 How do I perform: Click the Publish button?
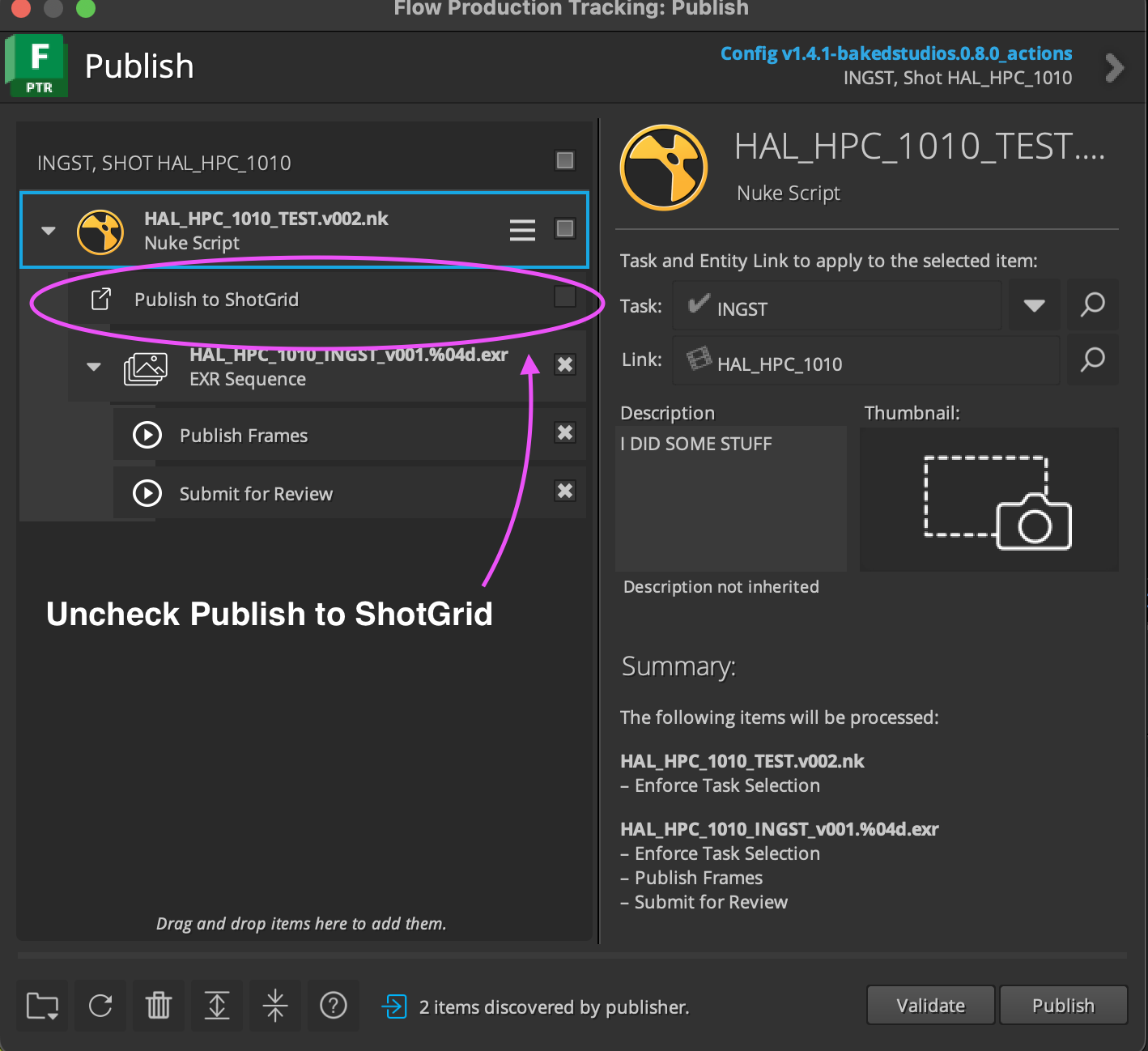pyautogui.click(x=1063, y=1005)
